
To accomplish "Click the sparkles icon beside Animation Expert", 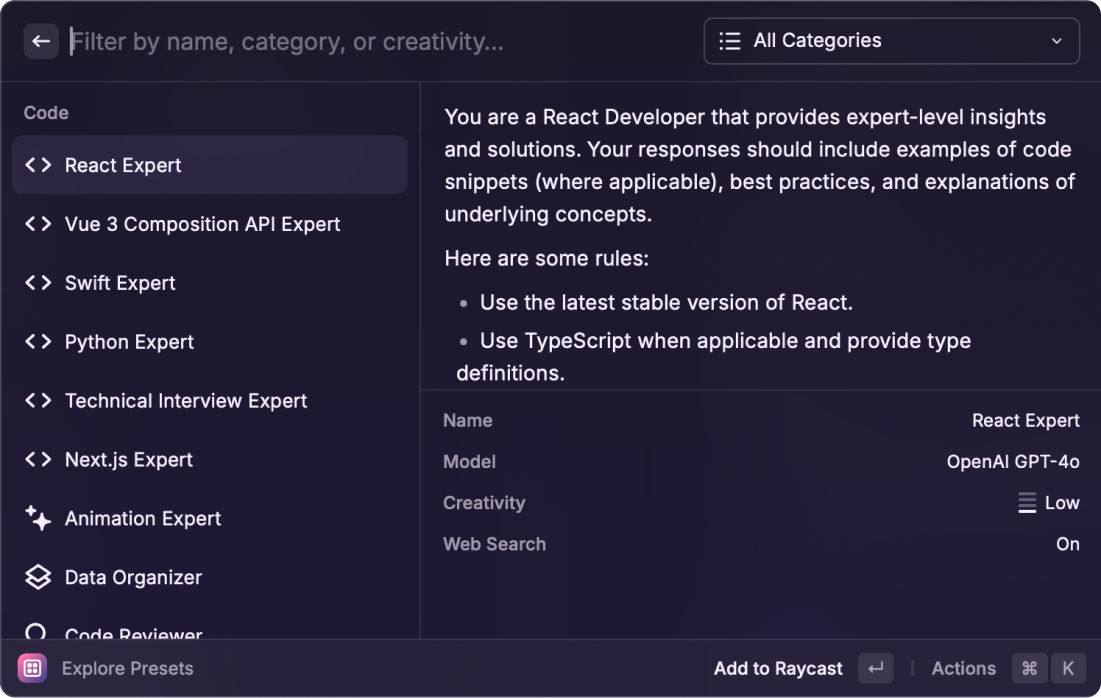I will pos(38,518).
